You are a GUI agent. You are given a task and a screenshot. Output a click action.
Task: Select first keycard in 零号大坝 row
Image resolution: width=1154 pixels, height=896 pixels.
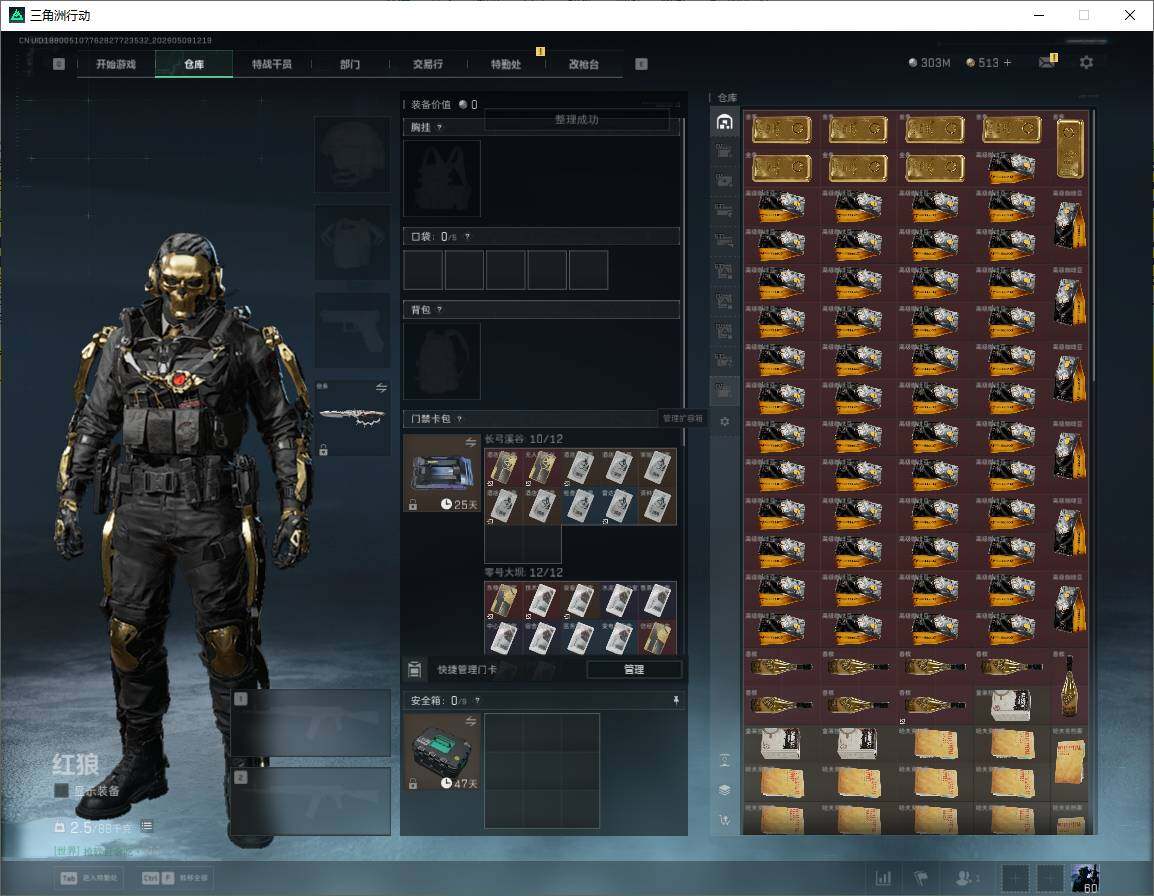click(x=503, y=602)
